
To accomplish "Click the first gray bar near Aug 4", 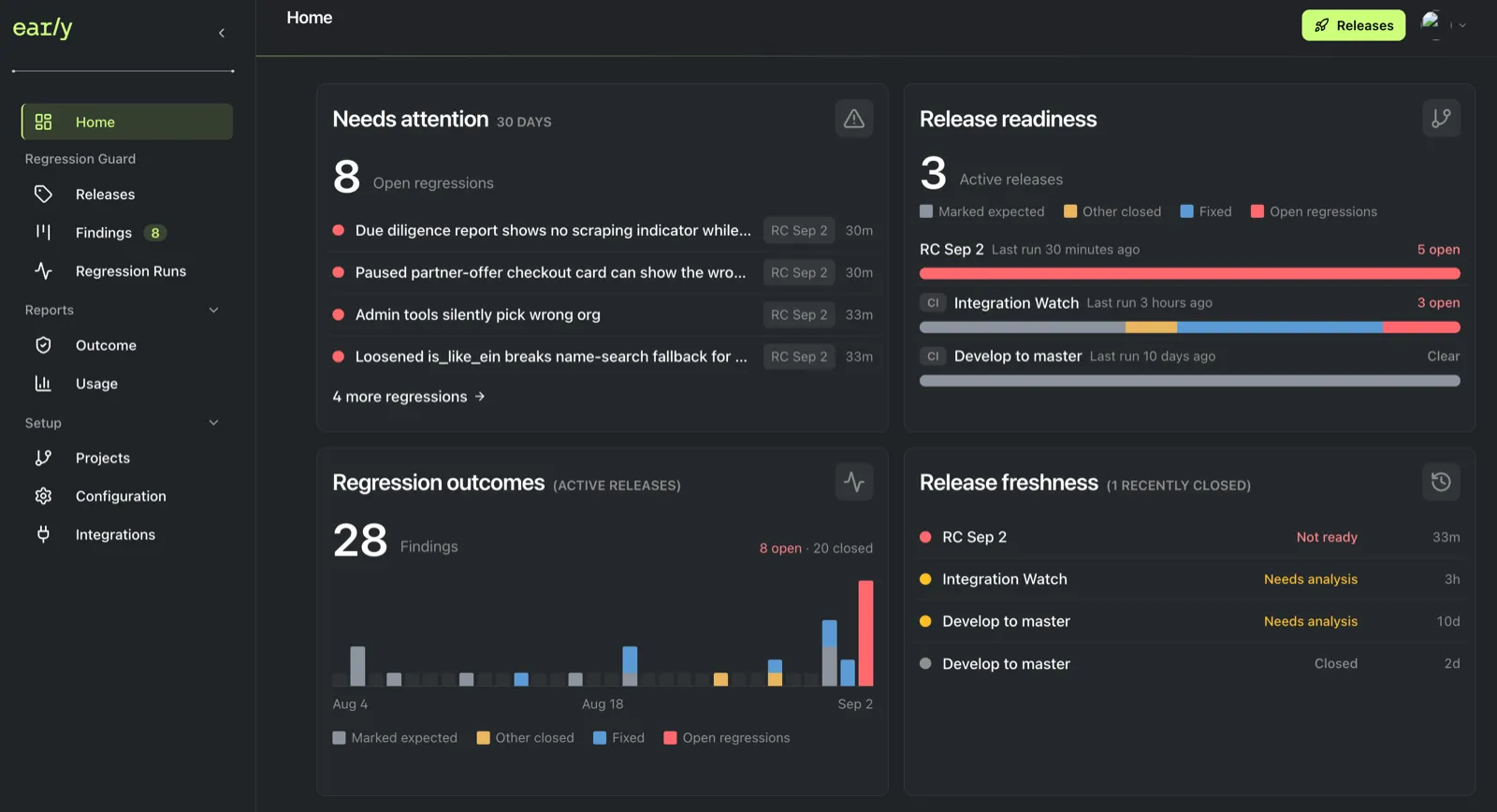I will click(x=357, y=666).
